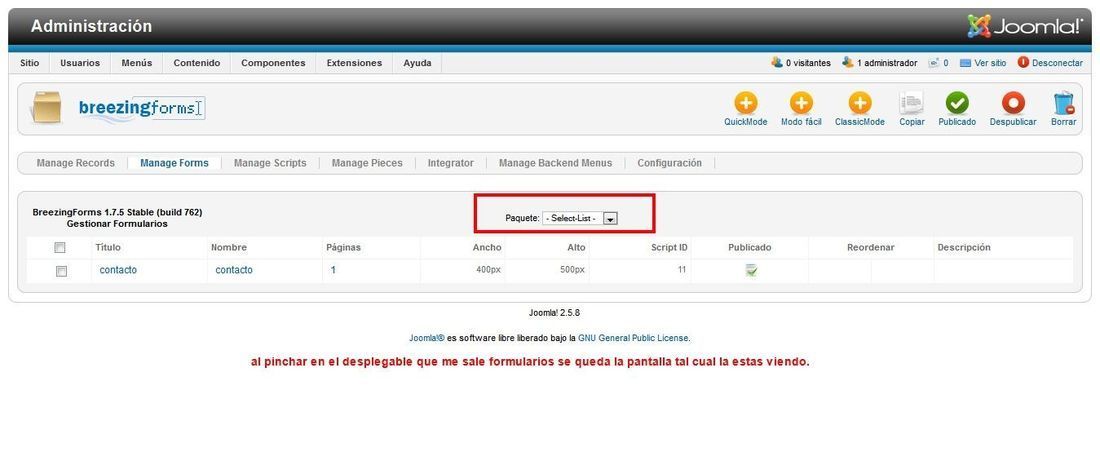Click the Copiar toolbar icon
The image size is (1100, 461).
(912, 103)
